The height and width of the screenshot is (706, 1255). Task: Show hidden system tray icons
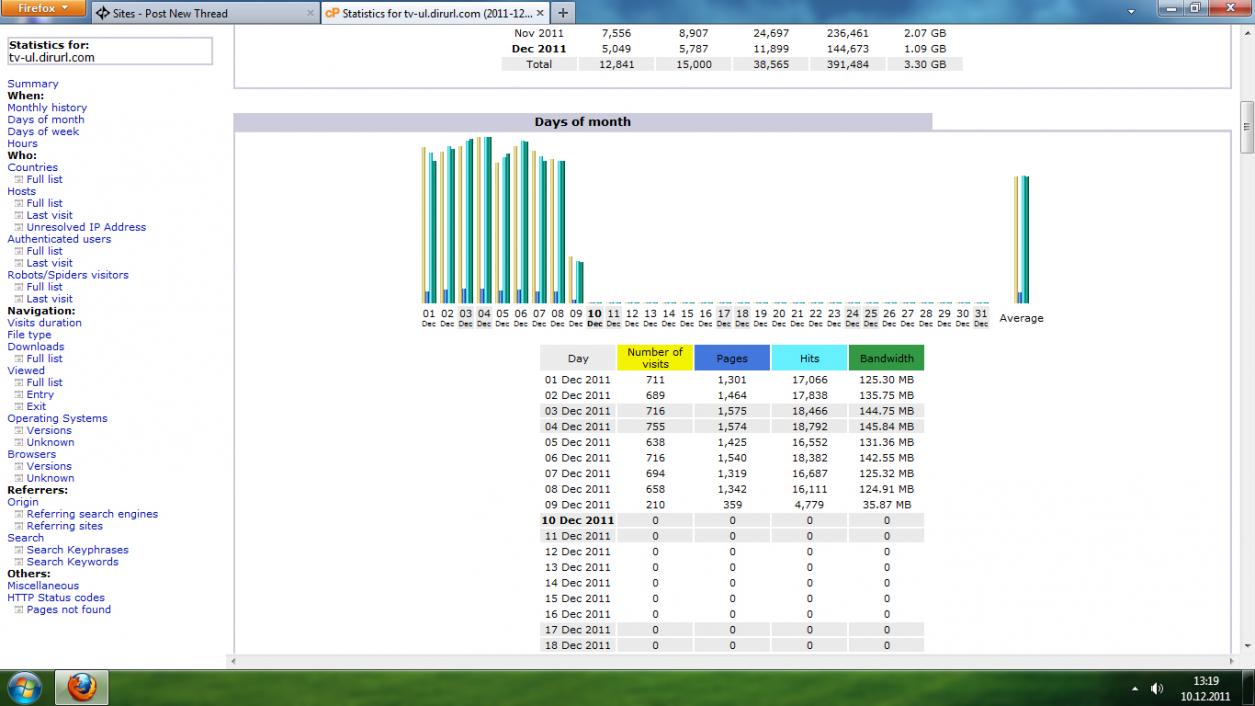point(1135,689)
